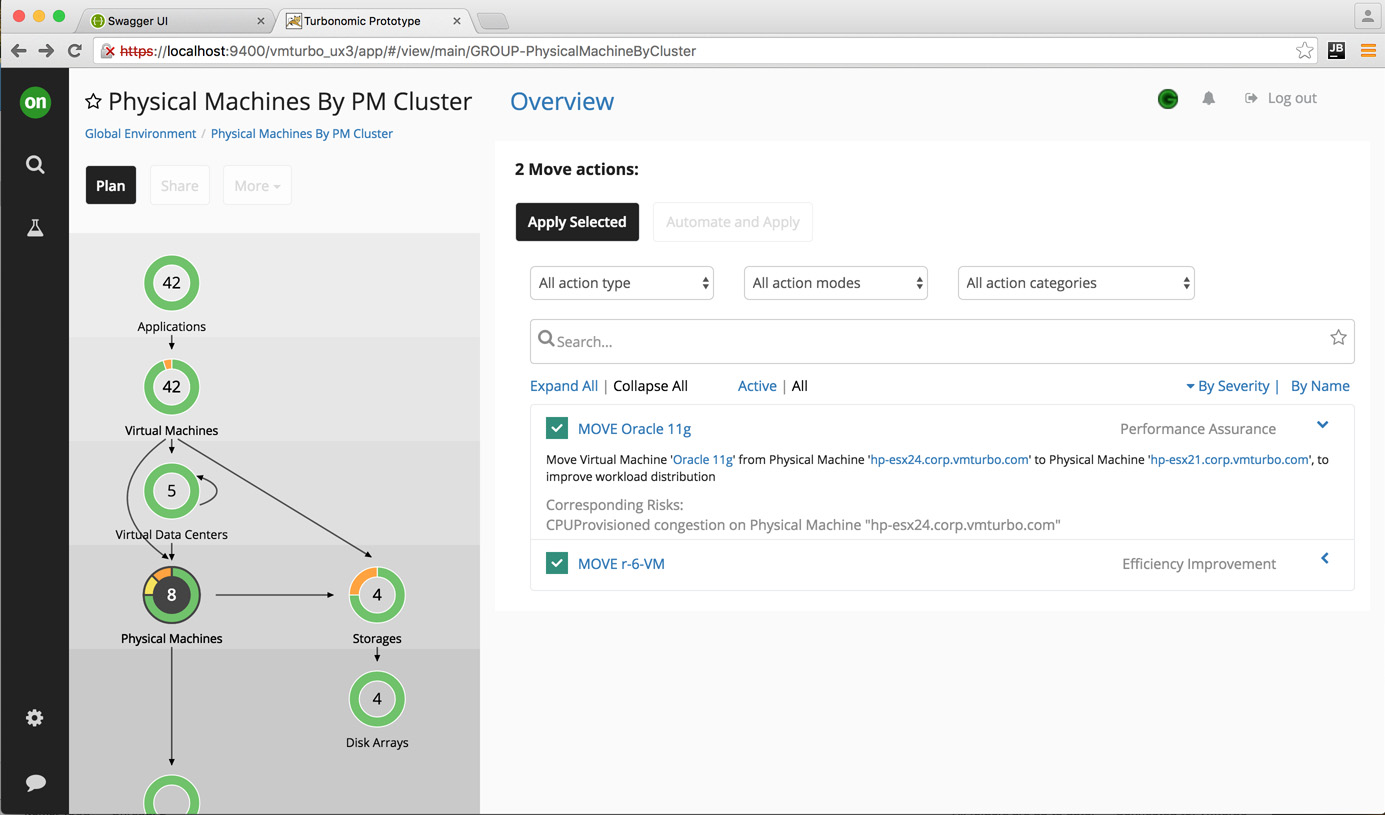Click Expand All link
Screen dimensions: 1385x815
564,385
